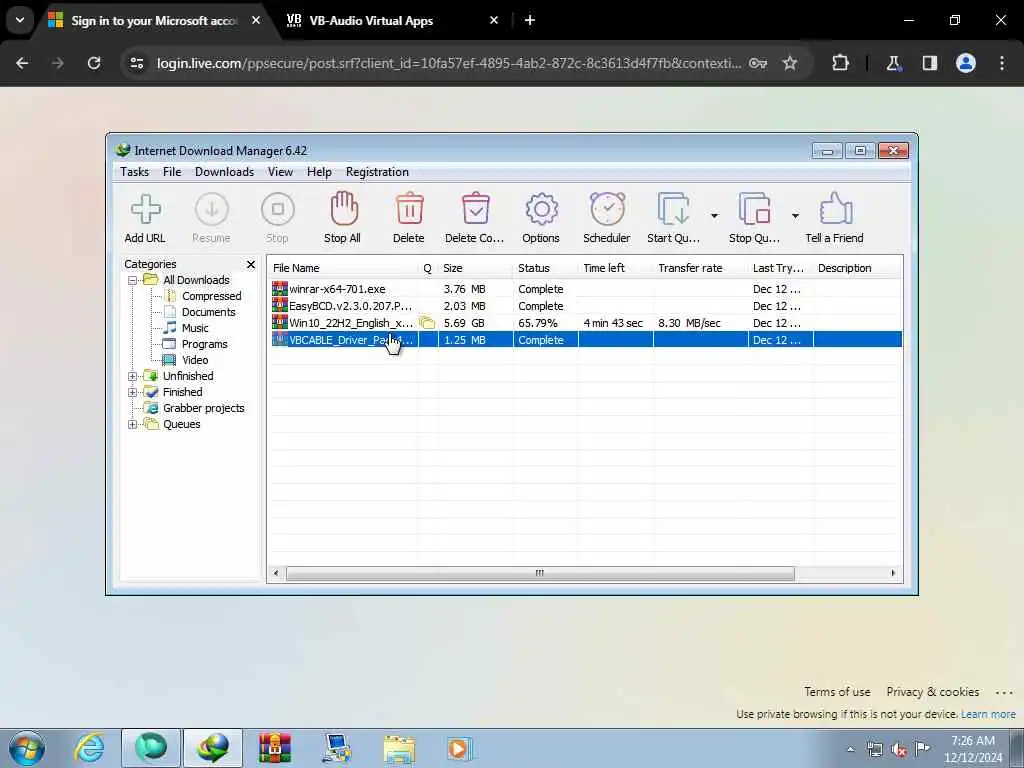Sort by File Name column header
Screen dimensions: 1024x768
click(x=344, y=268)
